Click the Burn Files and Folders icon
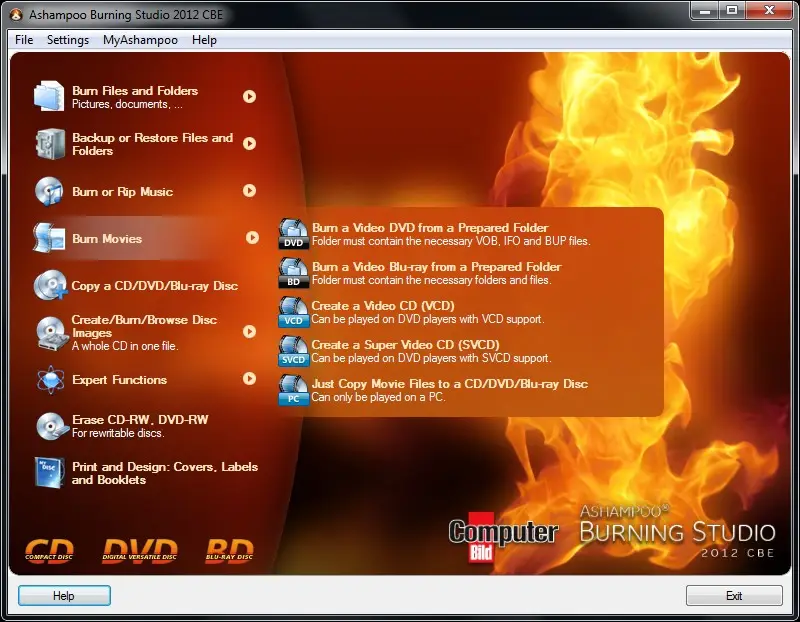Screen dimensions: 800x622 pyautogui.click(x=49, y=96)
